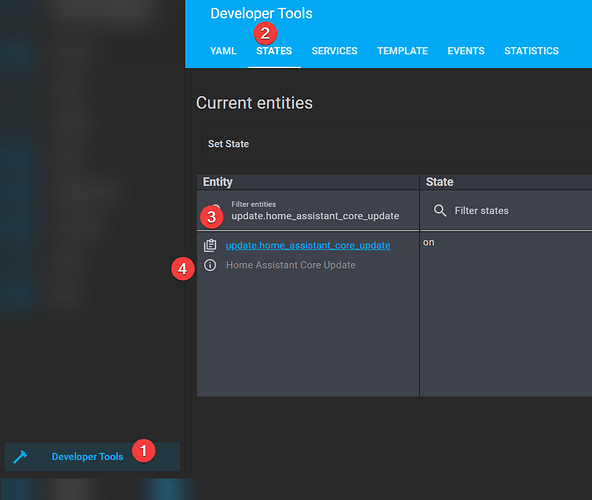
Task: Focus the Filter entities input field
Action: (308, 210)
